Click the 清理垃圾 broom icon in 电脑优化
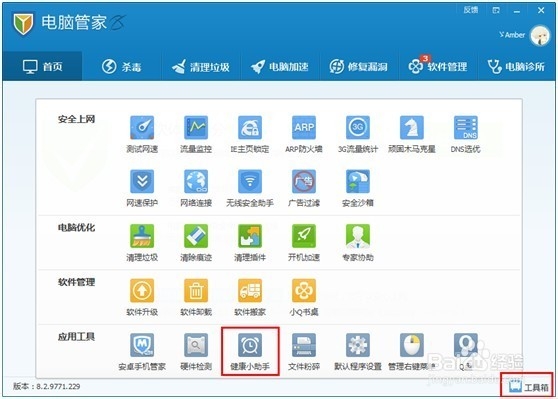This screenshot has width=558, height=399. pyautogui.click(x=142, y=236)
